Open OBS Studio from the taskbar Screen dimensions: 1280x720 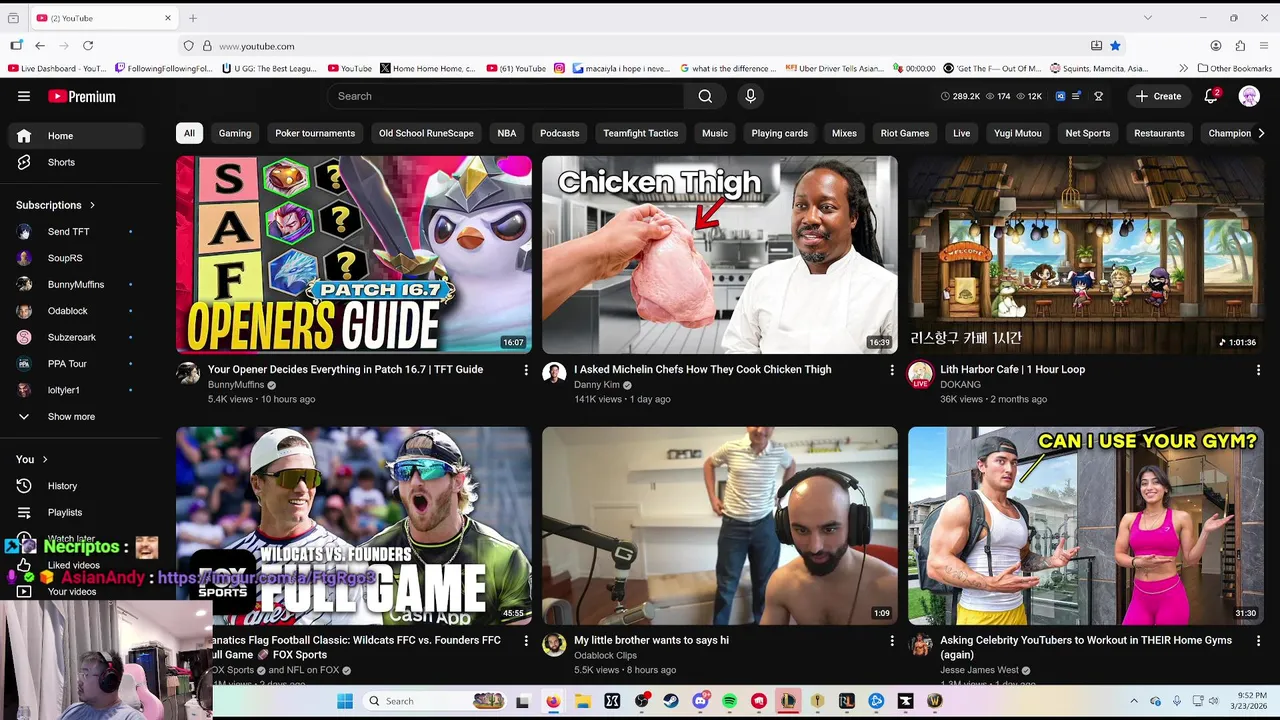tap(642, 701)
